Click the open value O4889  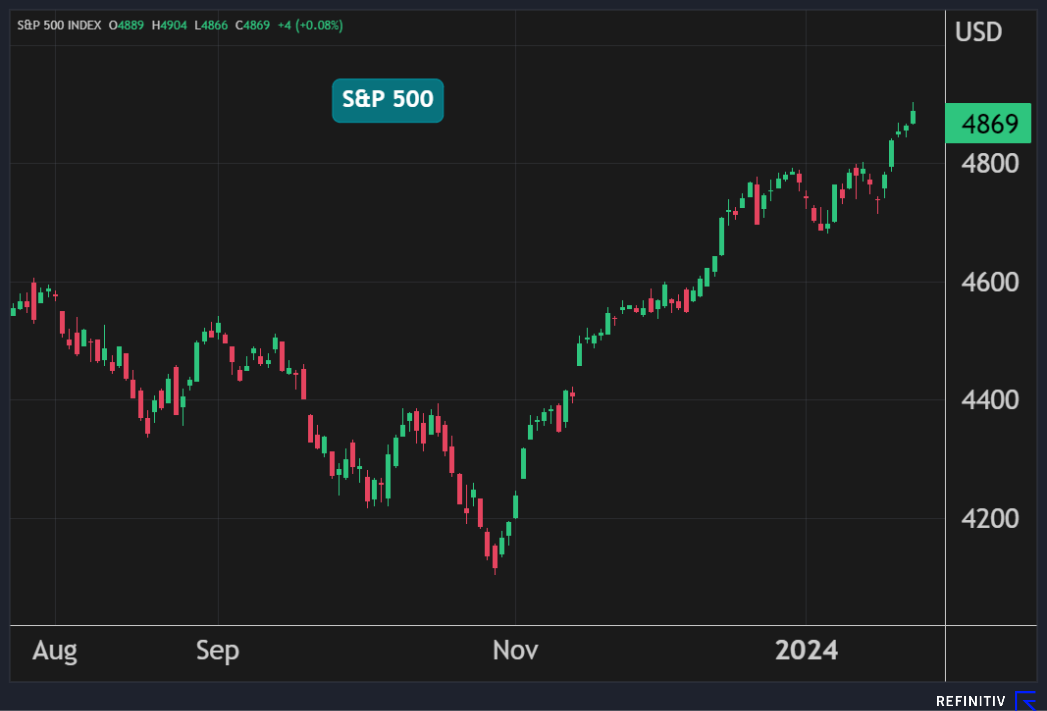click(129, 25)
